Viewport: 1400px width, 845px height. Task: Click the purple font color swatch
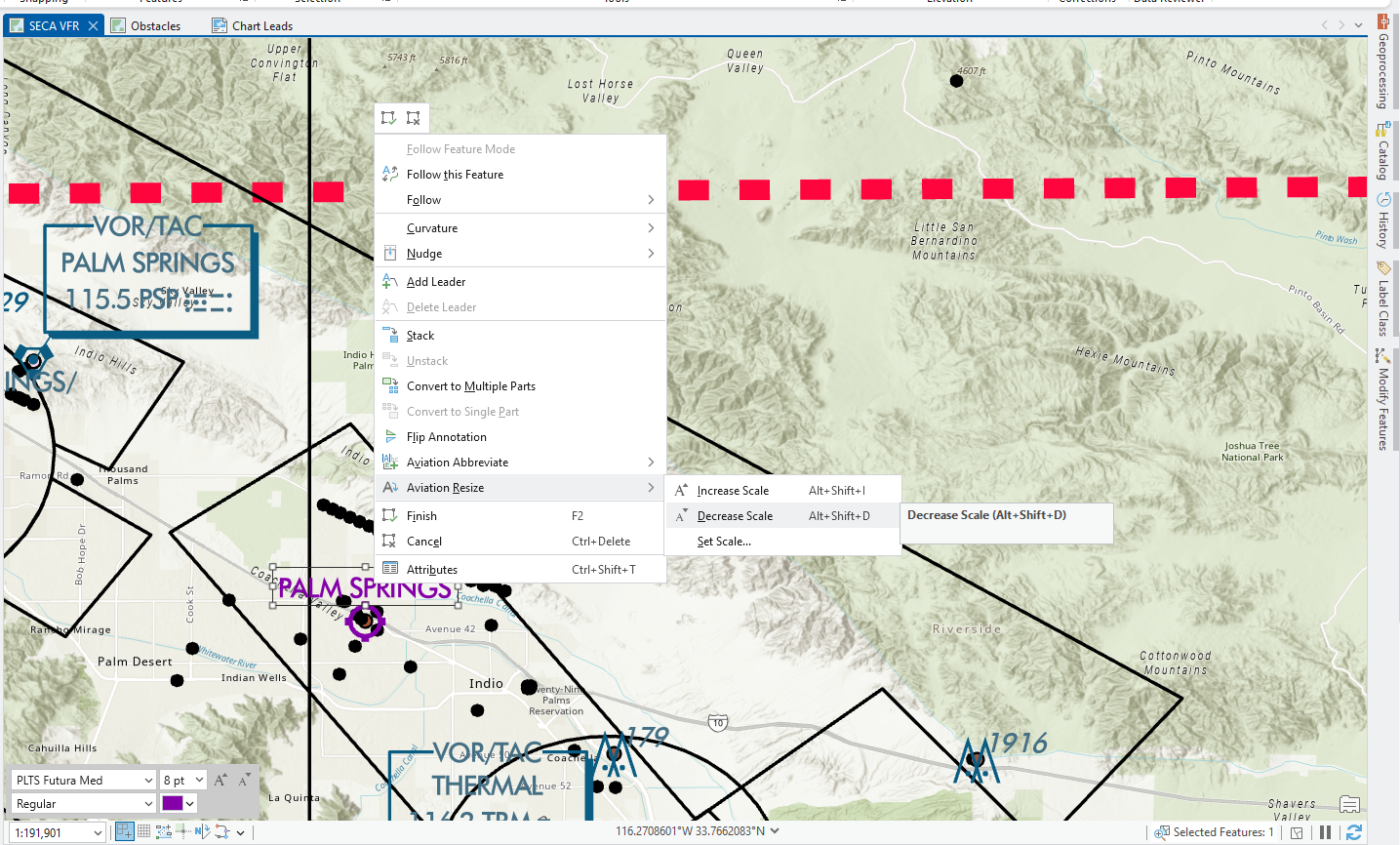(x=172, y=803)
